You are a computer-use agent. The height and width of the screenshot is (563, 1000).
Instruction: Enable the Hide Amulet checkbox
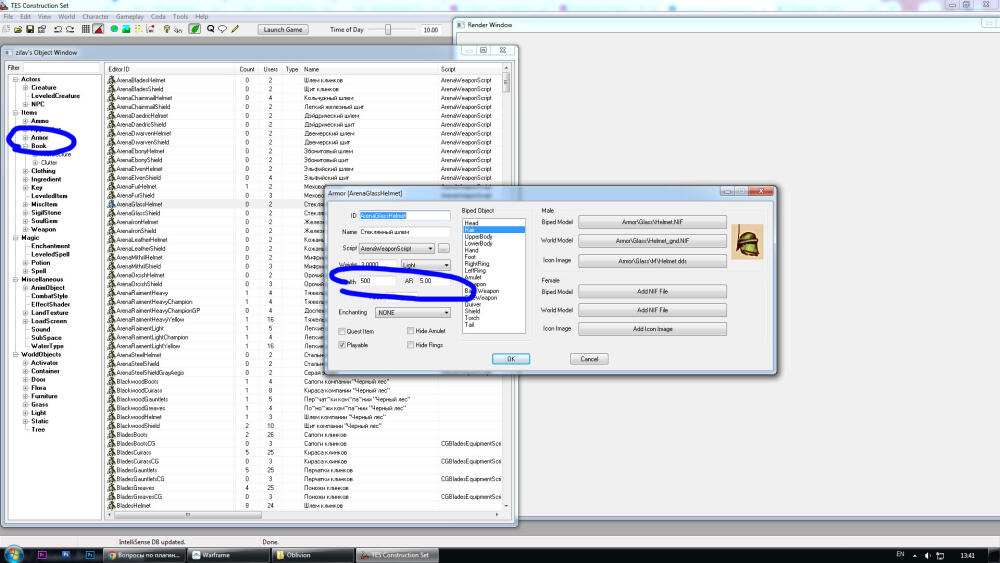point(410,331)
